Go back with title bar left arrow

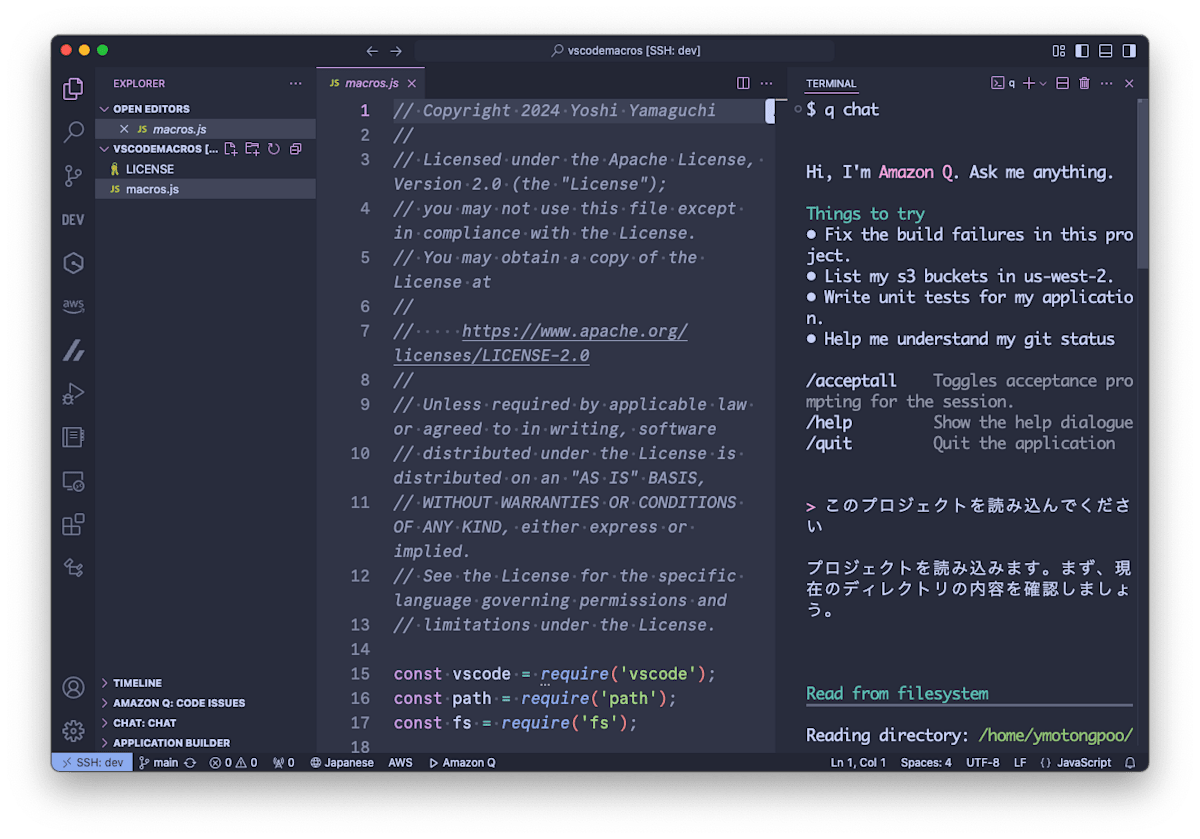372,50
